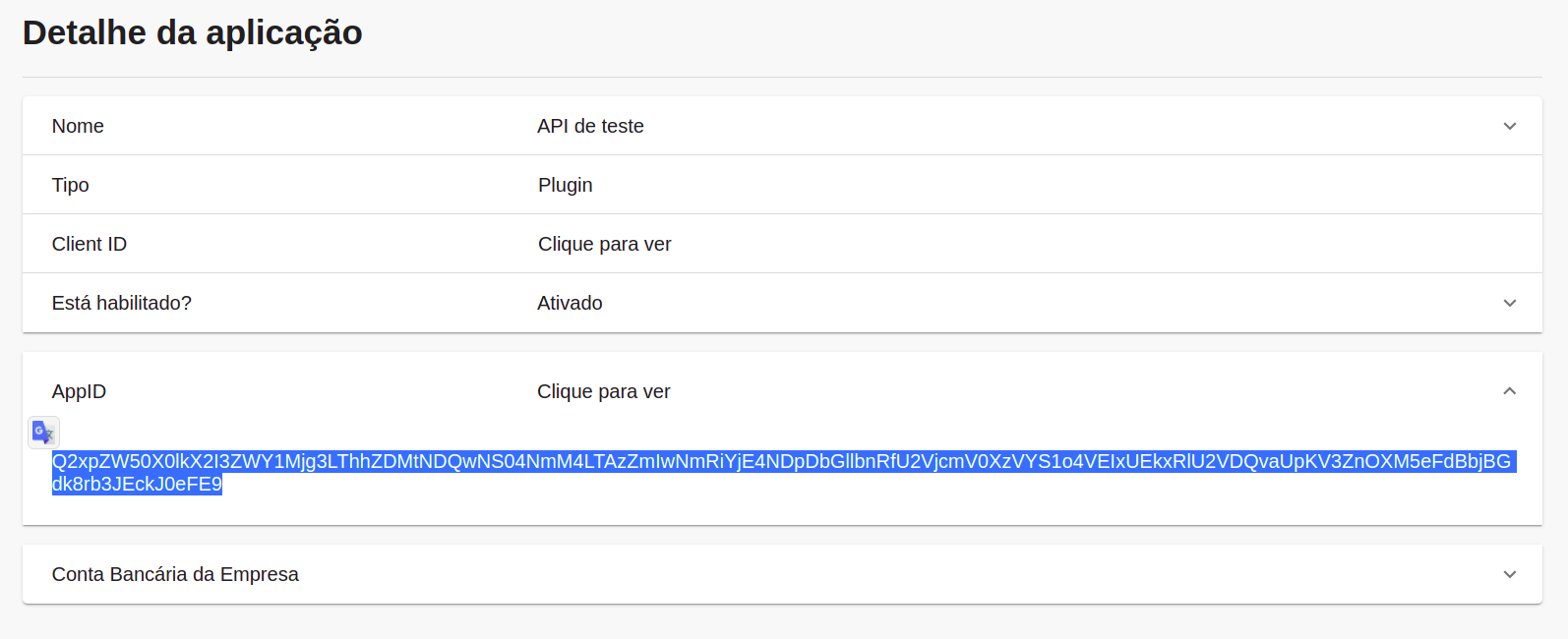The height and width of the screenshot is (639, 1568).
Task: Click the Detalhe da aplicação heading
Action: click(193, 32)
